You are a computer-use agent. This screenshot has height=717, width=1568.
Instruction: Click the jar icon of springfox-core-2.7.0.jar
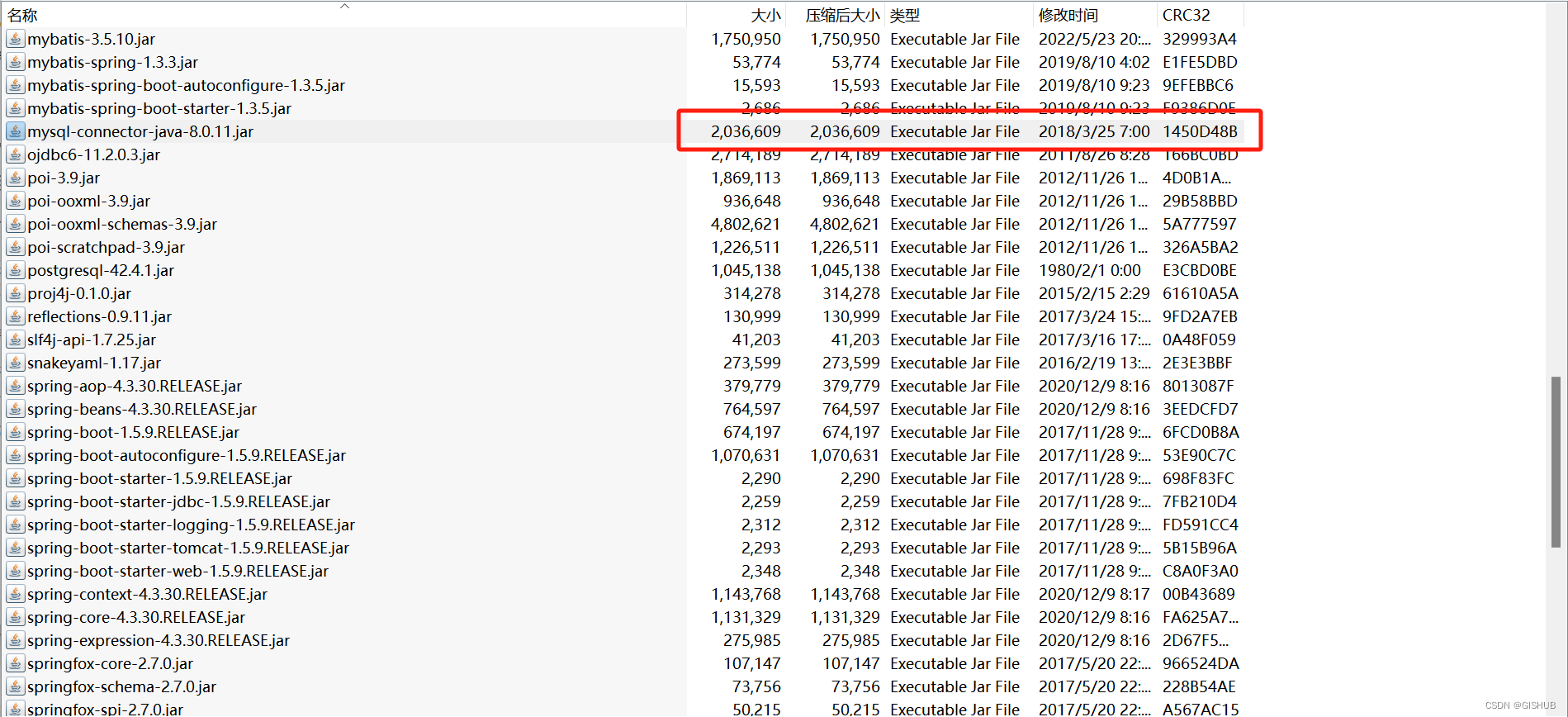pyautogui.click(x=15, y=663)
